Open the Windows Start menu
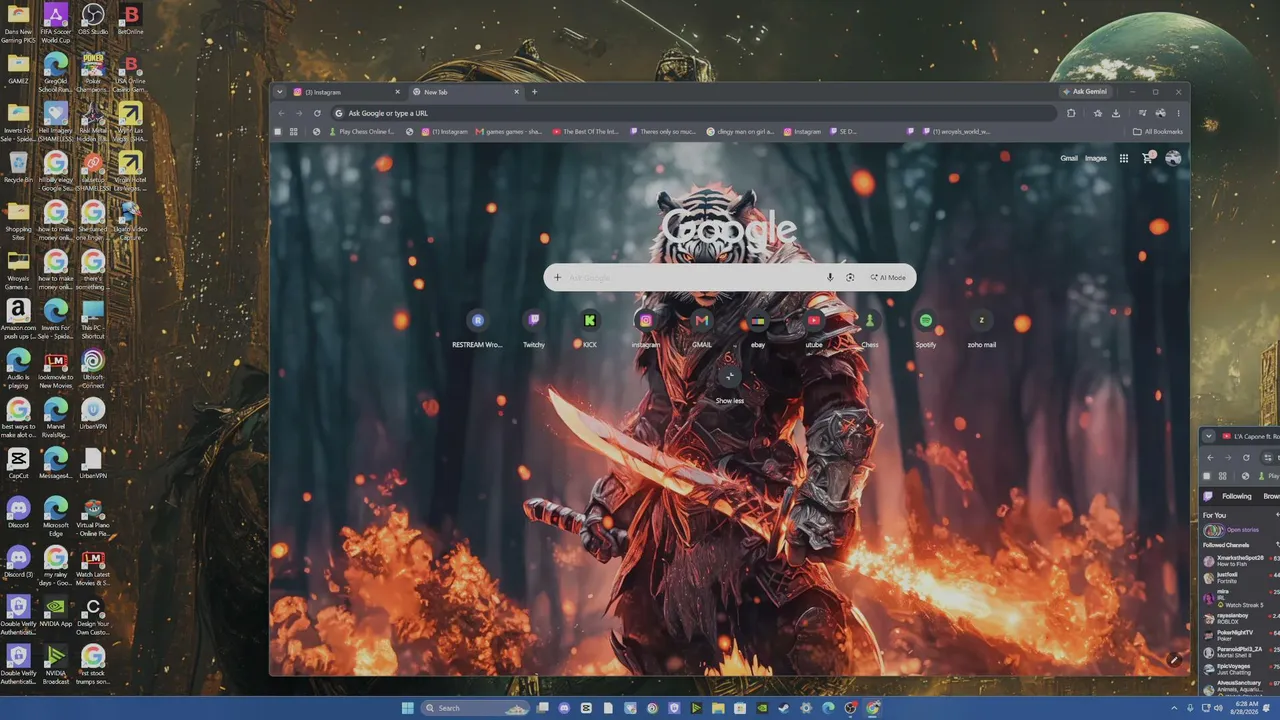This screenshot has width=1280, height=720. click(x=408, y=708)
